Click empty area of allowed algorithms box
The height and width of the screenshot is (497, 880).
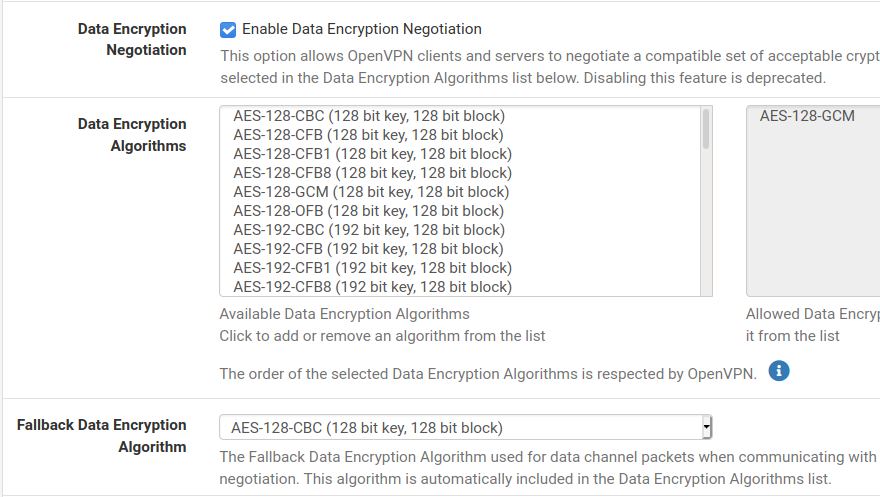[812, 220]
